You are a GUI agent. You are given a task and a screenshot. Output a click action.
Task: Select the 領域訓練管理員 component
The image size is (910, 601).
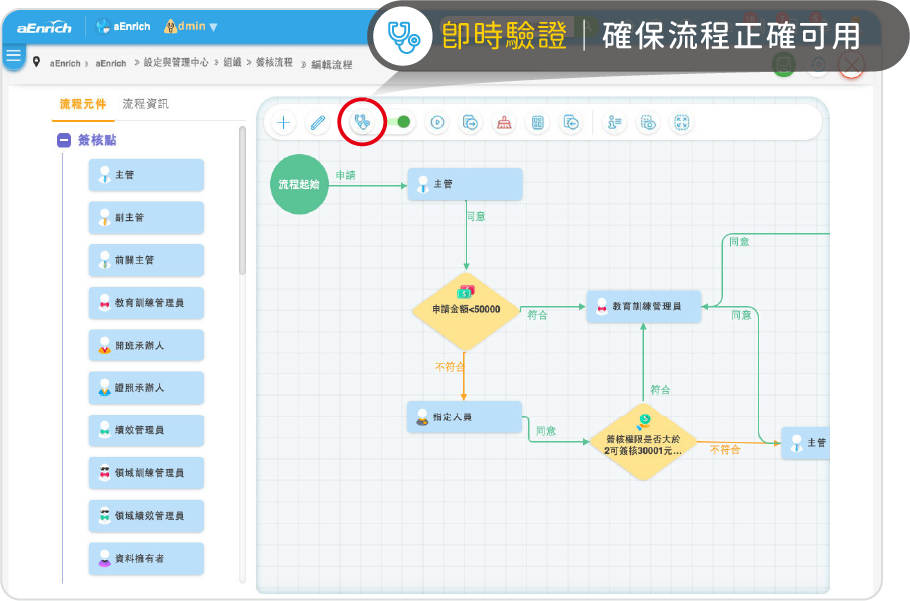pos(146,473)
